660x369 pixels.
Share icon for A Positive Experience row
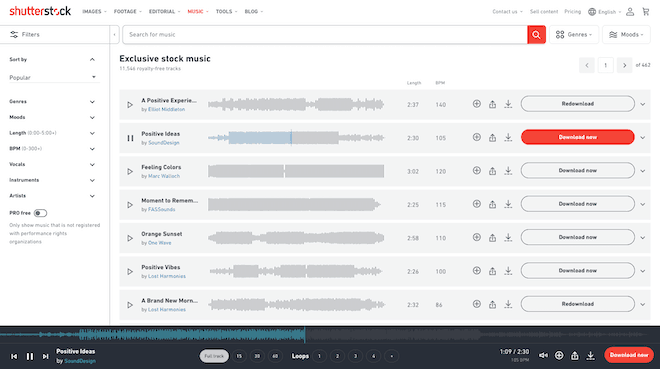pos(492,104)
